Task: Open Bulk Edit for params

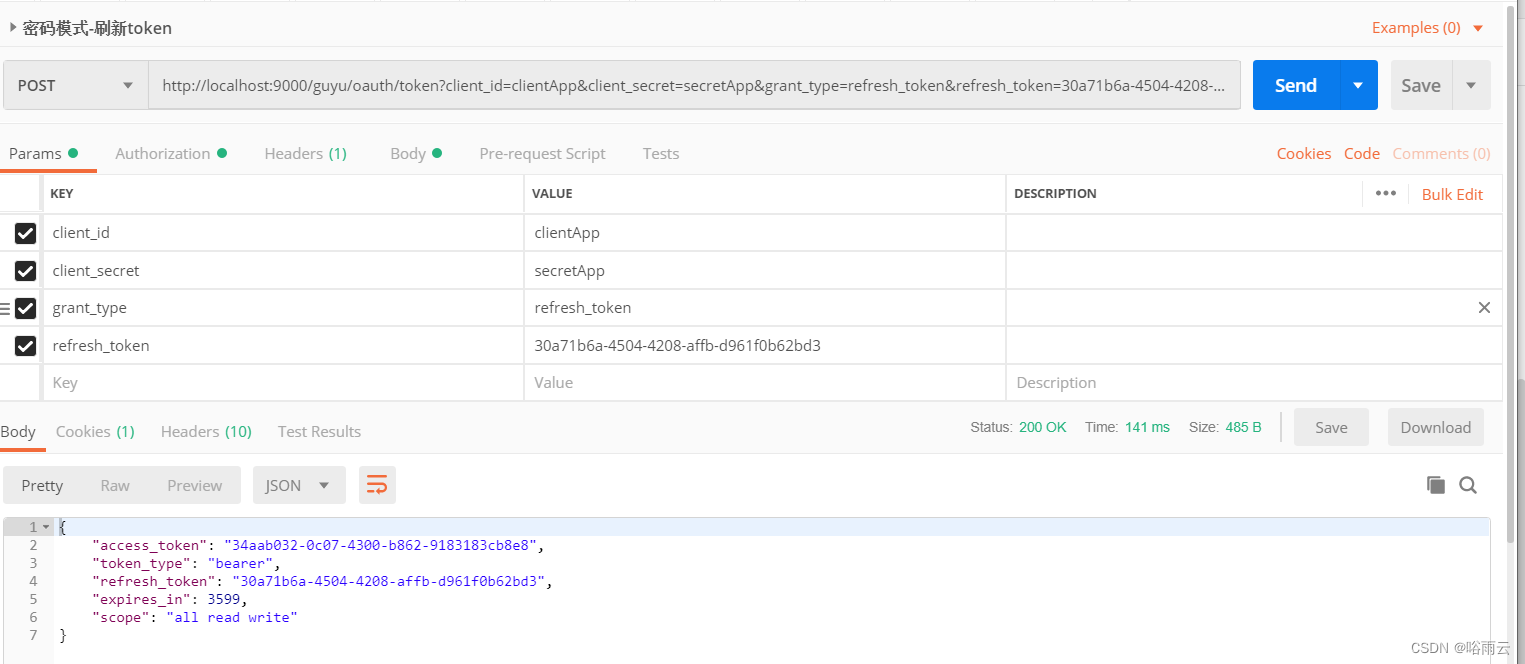Action: coord(1452,194)
